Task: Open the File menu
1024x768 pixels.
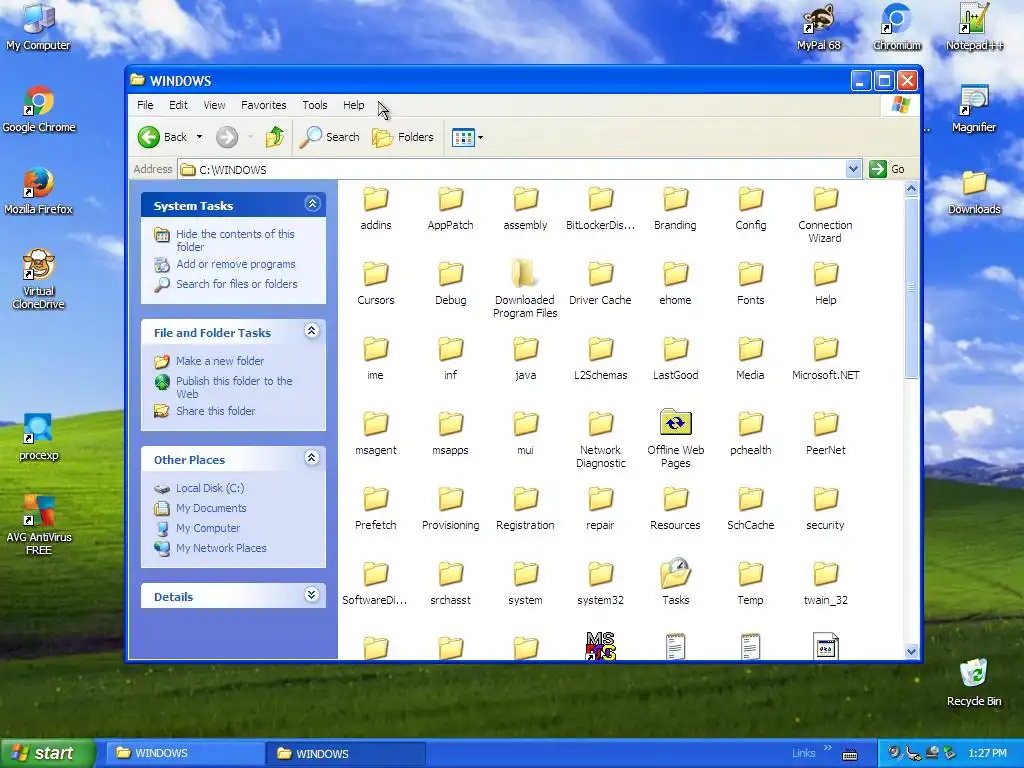Action: 145,105
